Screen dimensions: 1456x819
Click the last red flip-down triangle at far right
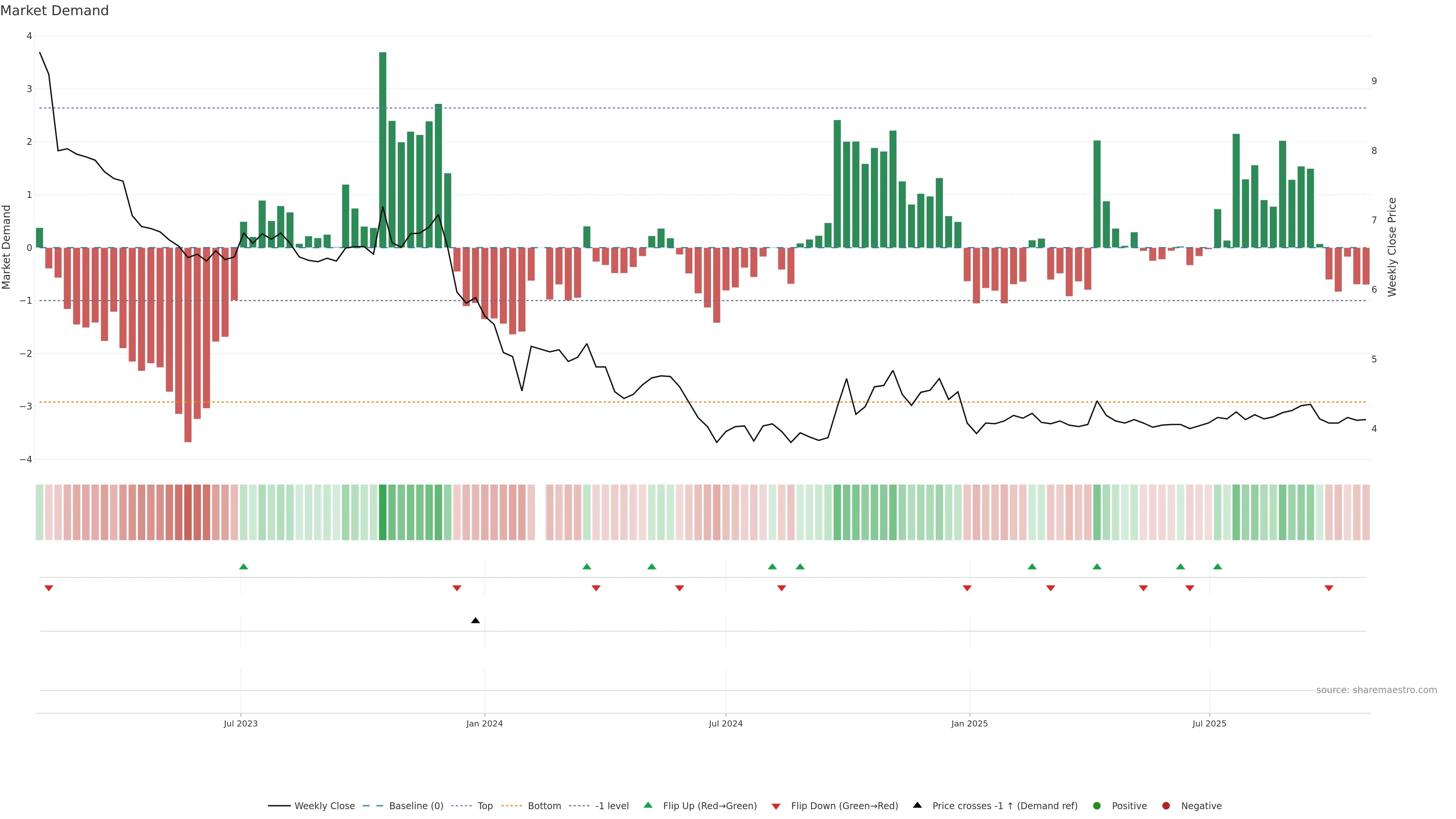click(1329, 588)
